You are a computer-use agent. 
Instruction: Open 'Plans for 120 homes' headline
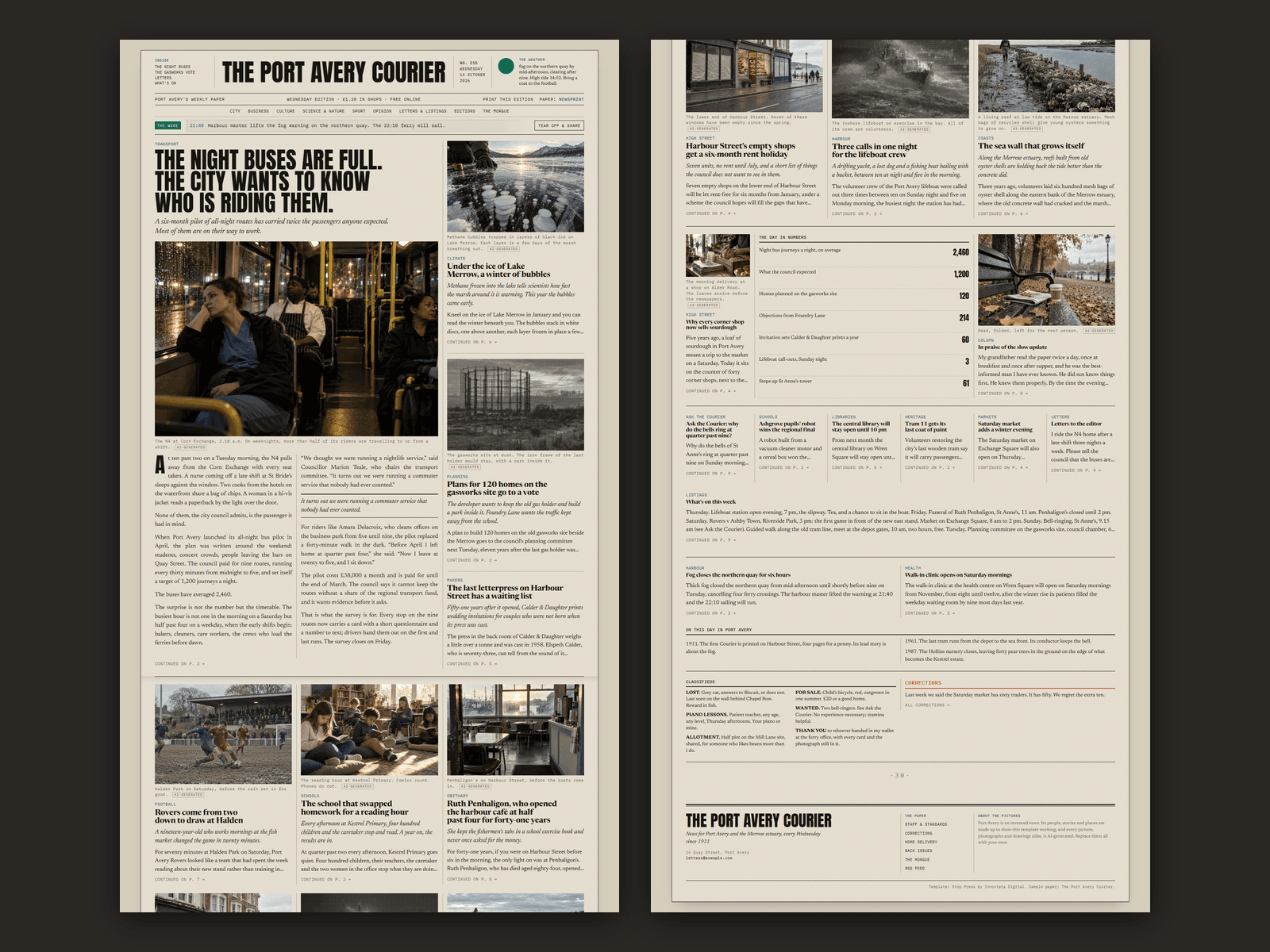pyautogui.click(x=497, y=488)
